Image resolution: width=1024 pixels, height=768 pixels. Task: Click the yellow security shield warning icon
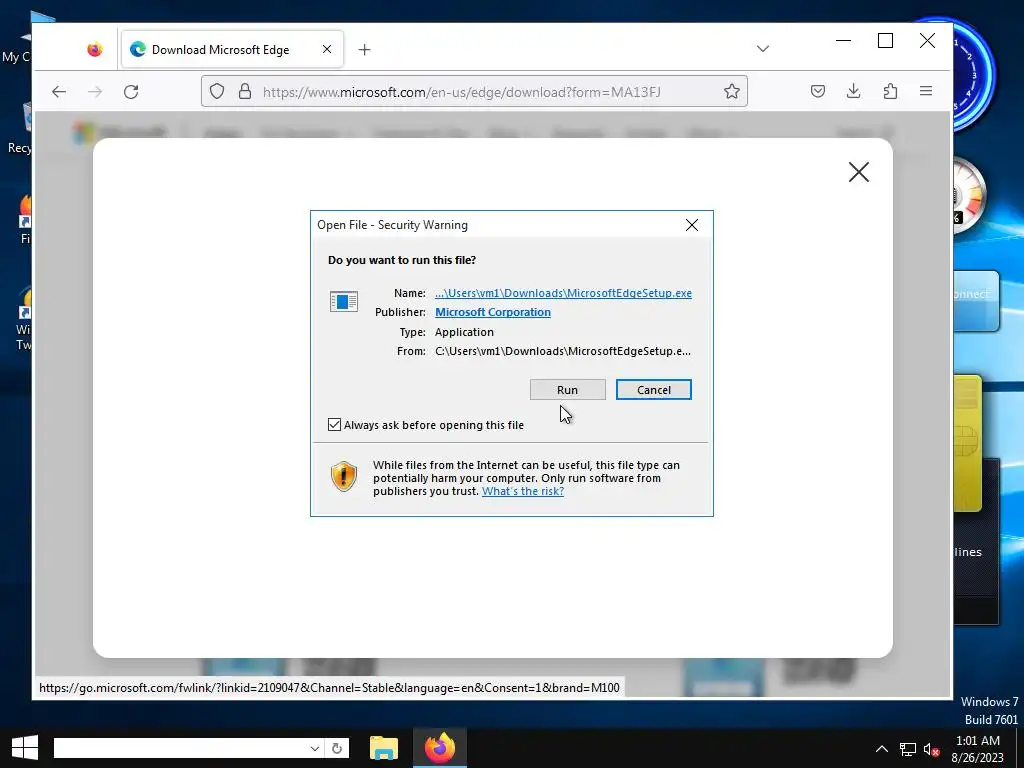point(344,477)
